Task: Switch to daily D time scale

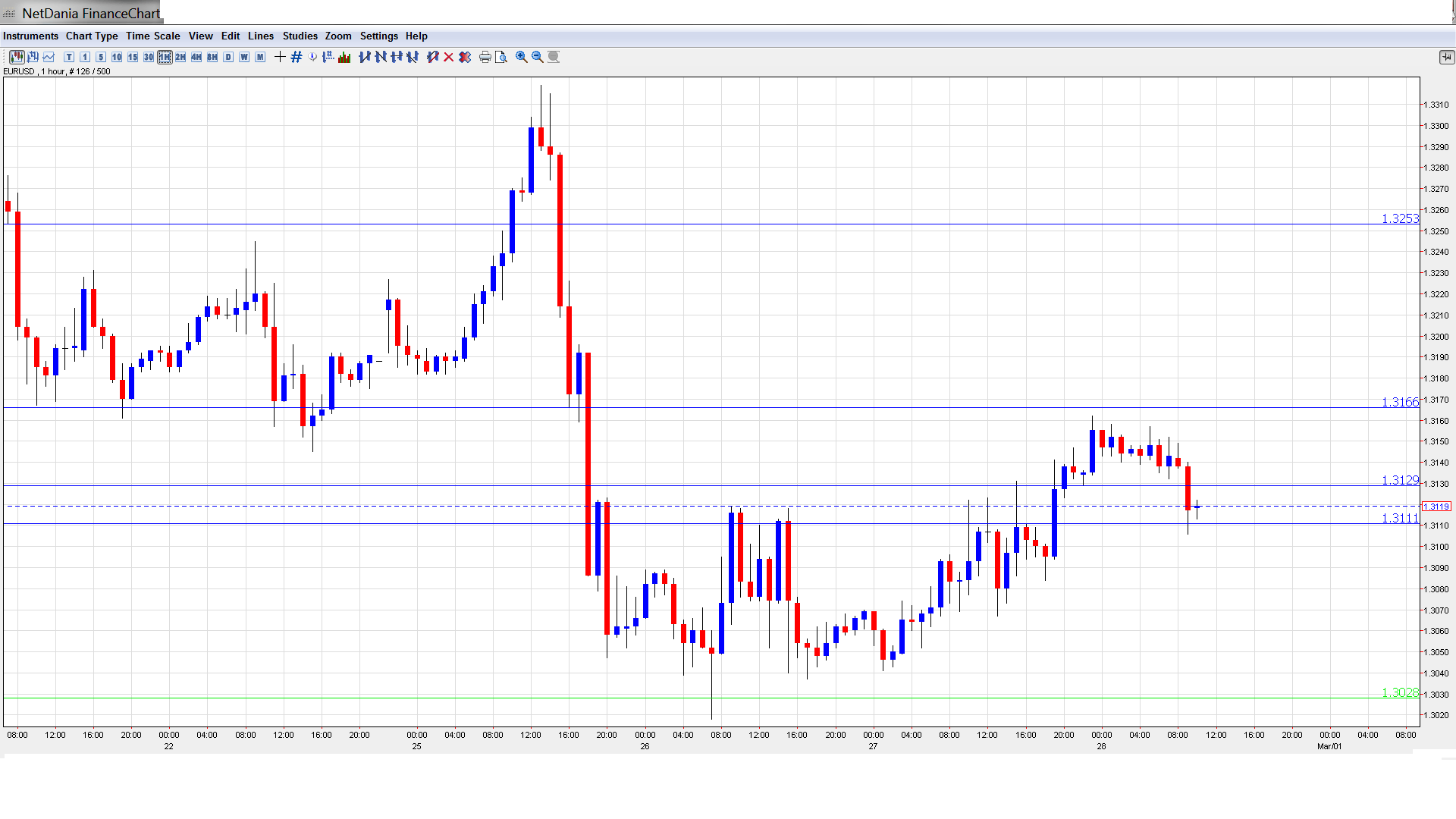Action: coord(228,57)
